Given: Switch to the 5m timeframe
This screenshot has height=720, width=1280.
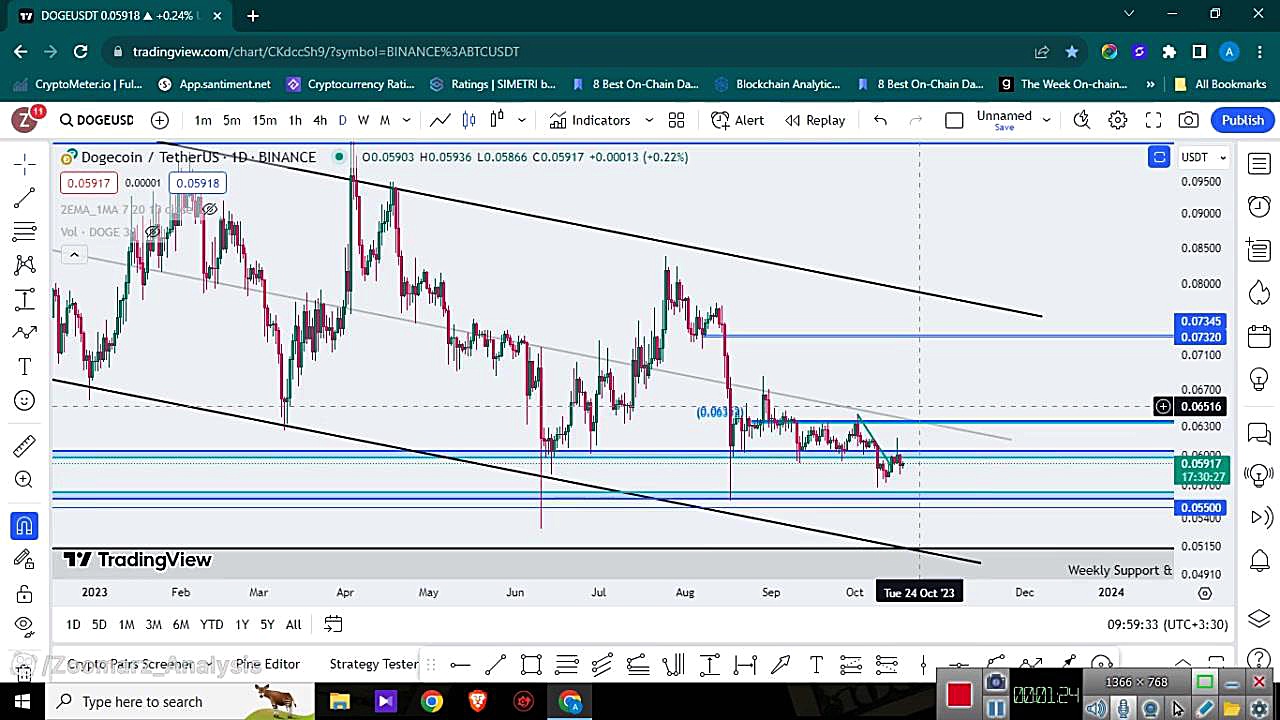Looking at the screenshot, I should 232,120.
